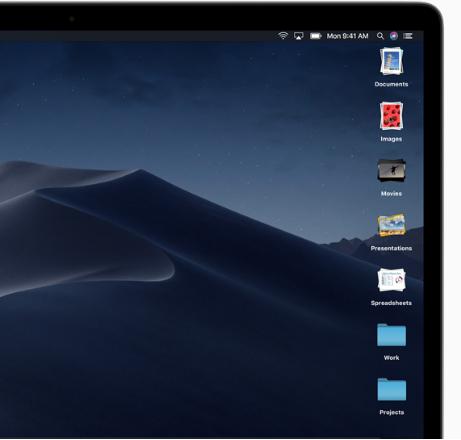Select the Presentations stack icon
The image size is (461, 440).
click(x=391, y=225)
